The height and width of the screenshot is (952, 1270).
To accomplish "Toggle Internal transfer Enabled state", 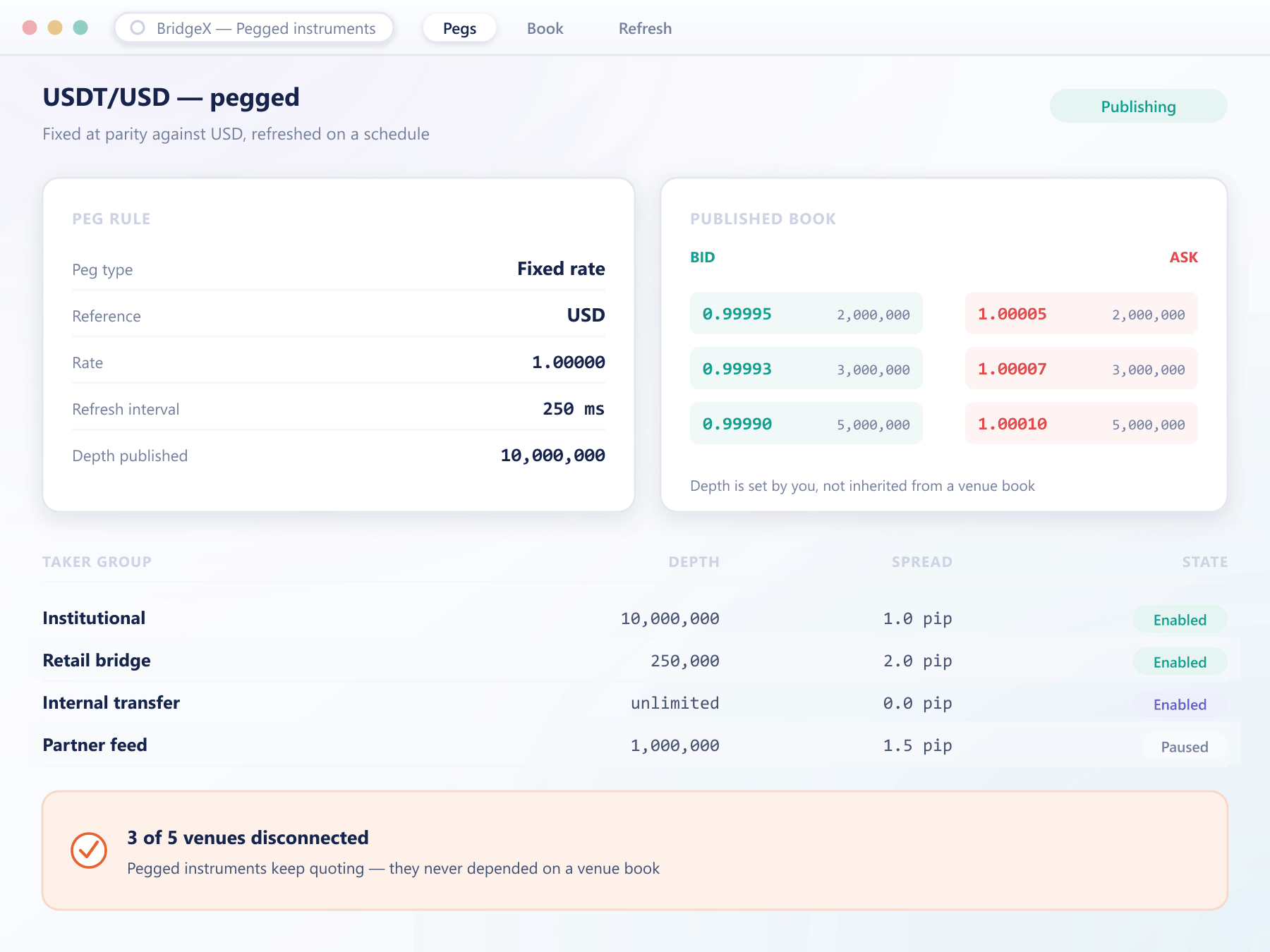I will pos(1180,704).
